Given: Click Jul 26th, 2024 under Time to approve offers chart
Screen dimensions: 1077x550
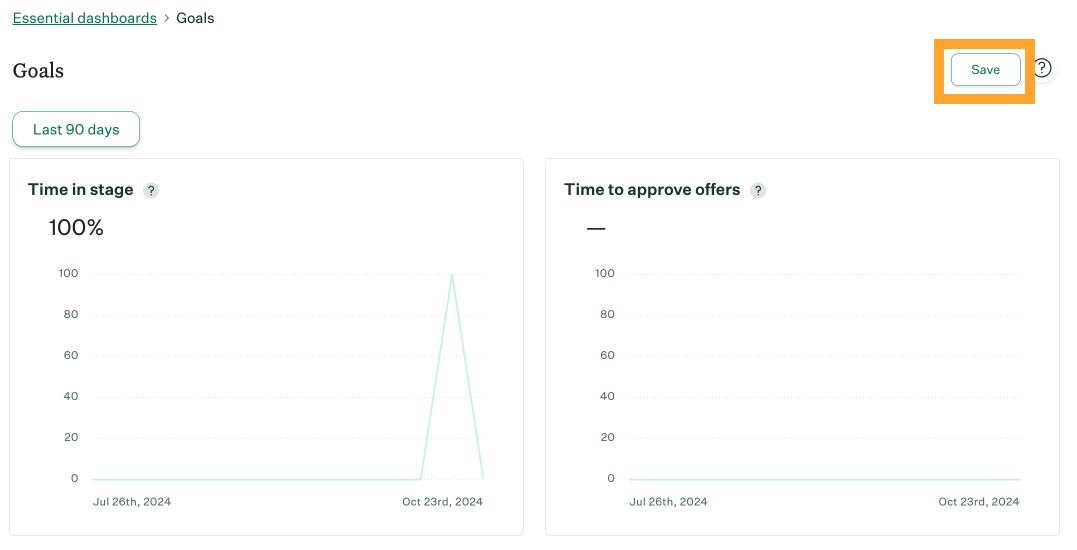Looking at the screenshot, I should pos(668,502).
